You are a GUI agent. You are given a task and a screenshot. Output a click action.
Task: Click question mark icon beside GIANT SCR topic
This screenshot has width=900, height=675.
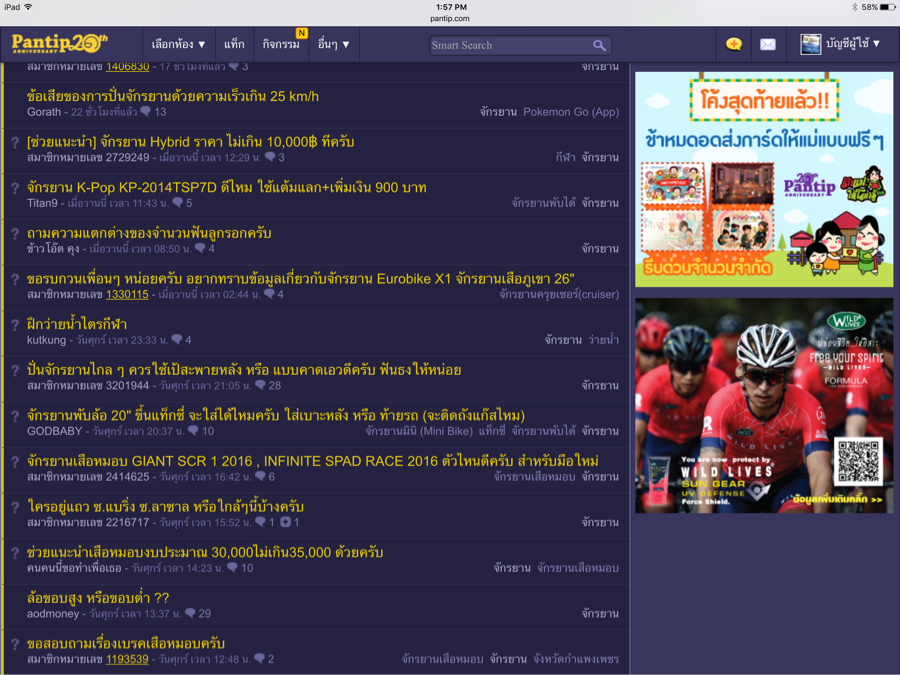15,461
